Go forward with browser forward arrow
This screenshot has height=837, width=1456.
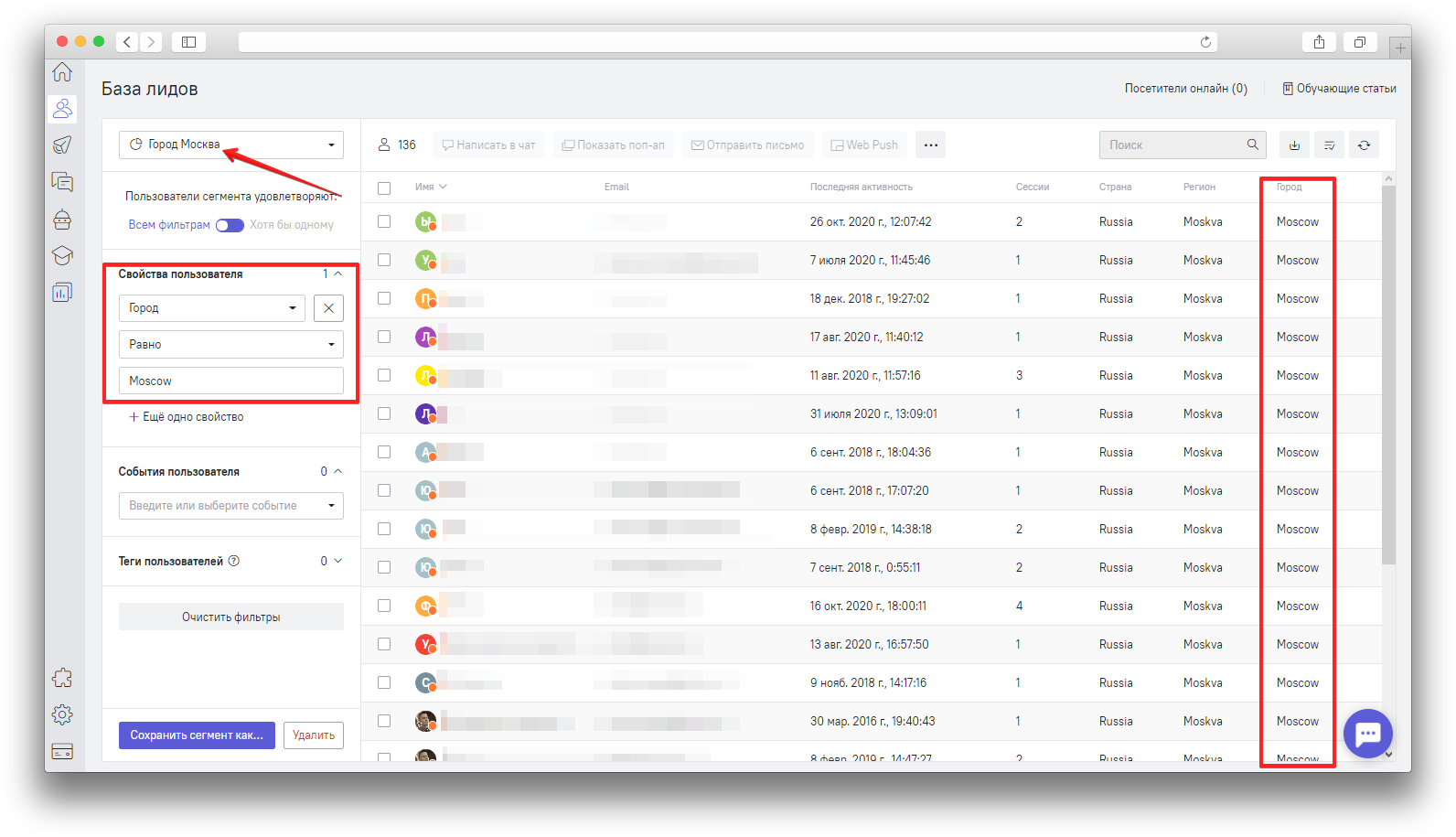tap(152, 42)
